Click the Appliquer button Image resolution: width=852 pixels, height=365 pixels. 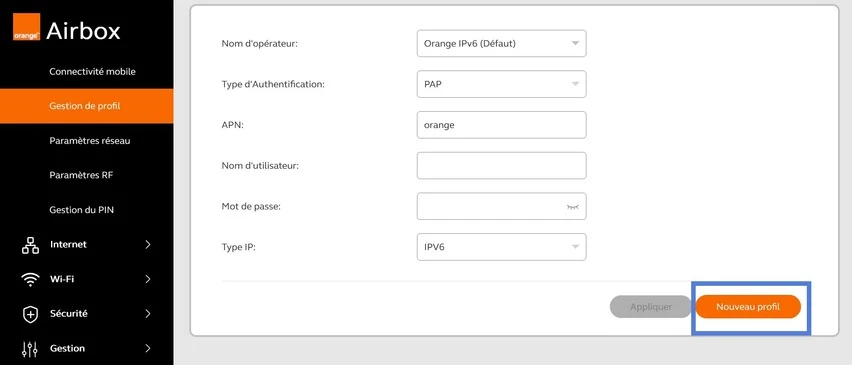(650, 307)
